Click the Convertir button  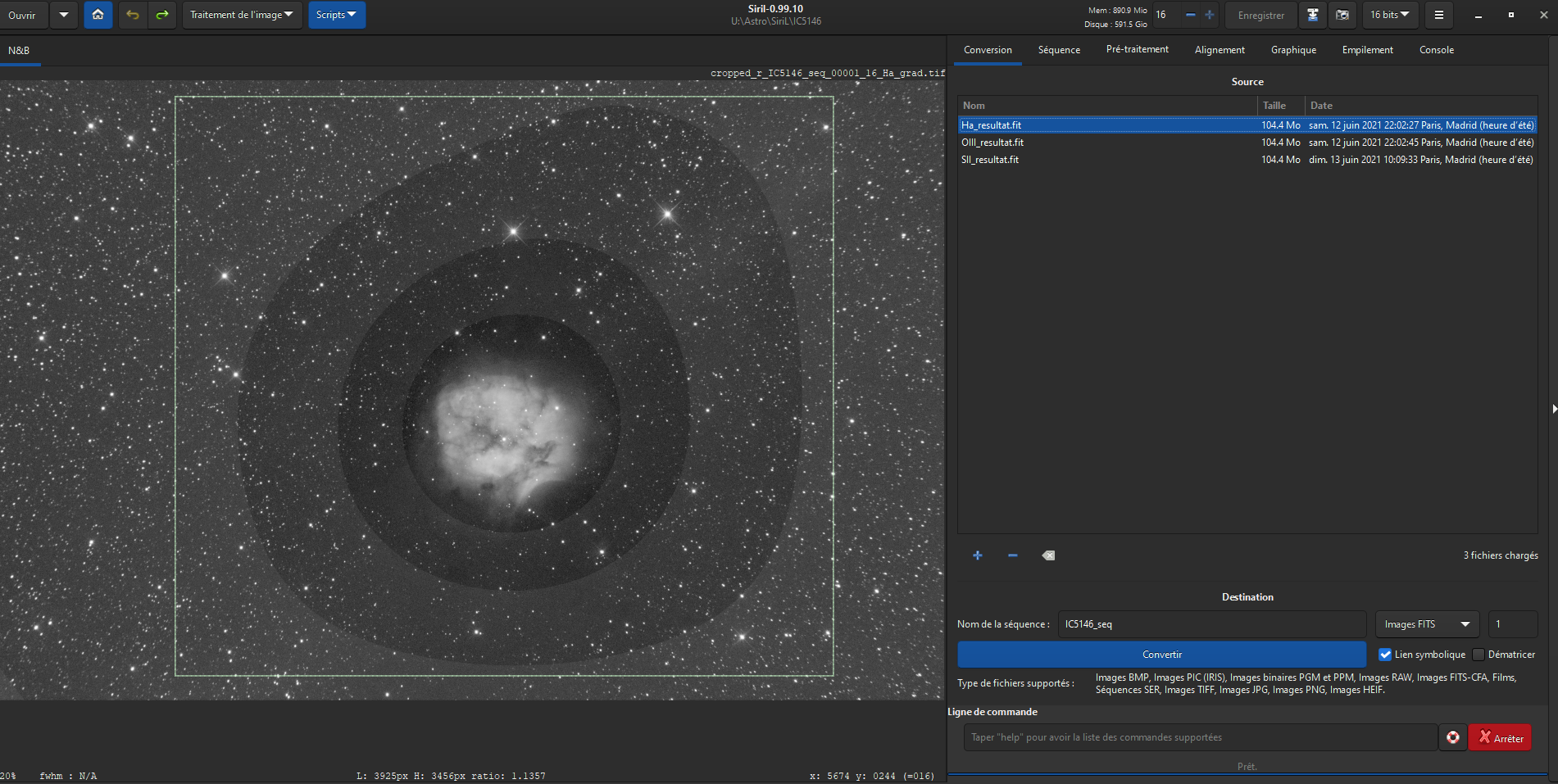(x=1161, y=655)
